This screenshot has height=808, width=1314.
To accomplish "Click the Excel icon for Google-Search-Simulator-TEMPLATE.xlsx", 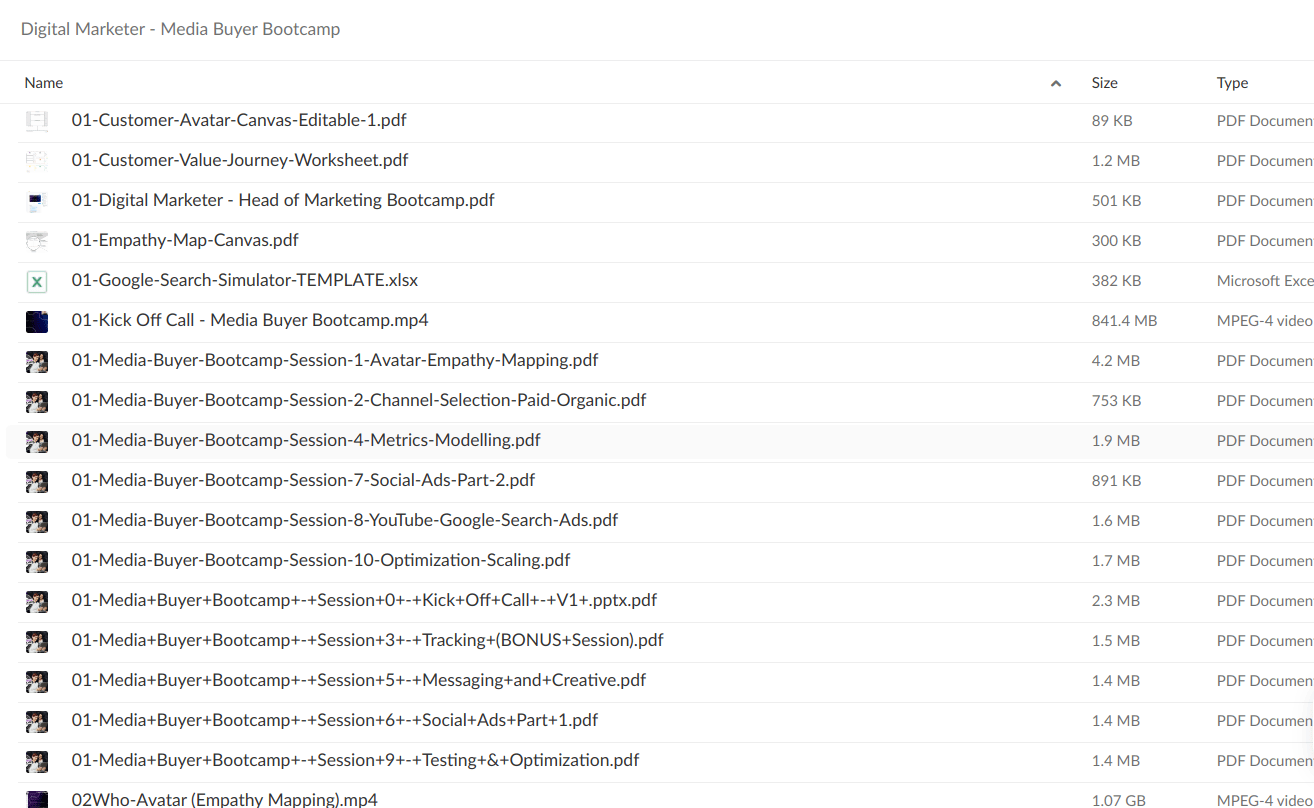I will (37, 281).
